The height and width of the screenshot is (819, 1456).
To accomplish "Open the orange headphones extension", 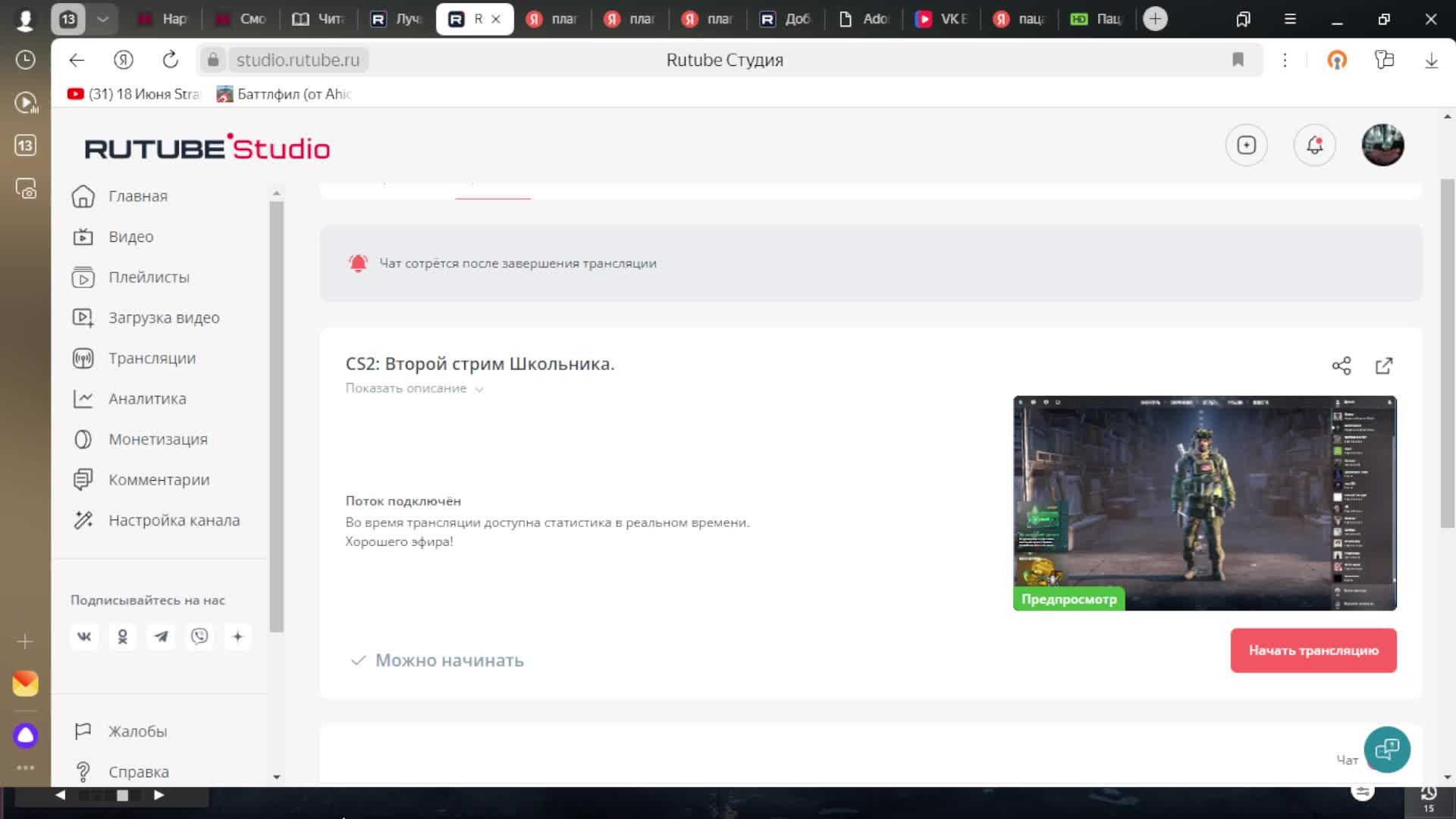I will tap(1337, 60).
